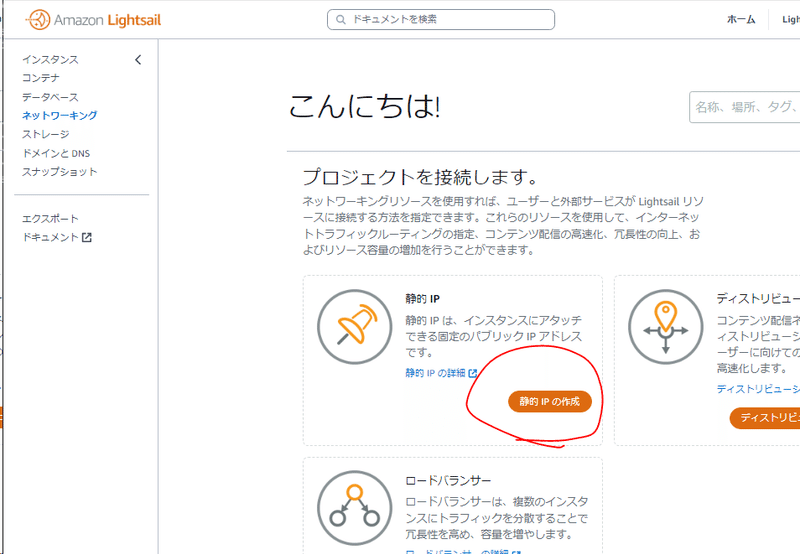
Task: Click the distribution location icon
Action: pos(665,326)
